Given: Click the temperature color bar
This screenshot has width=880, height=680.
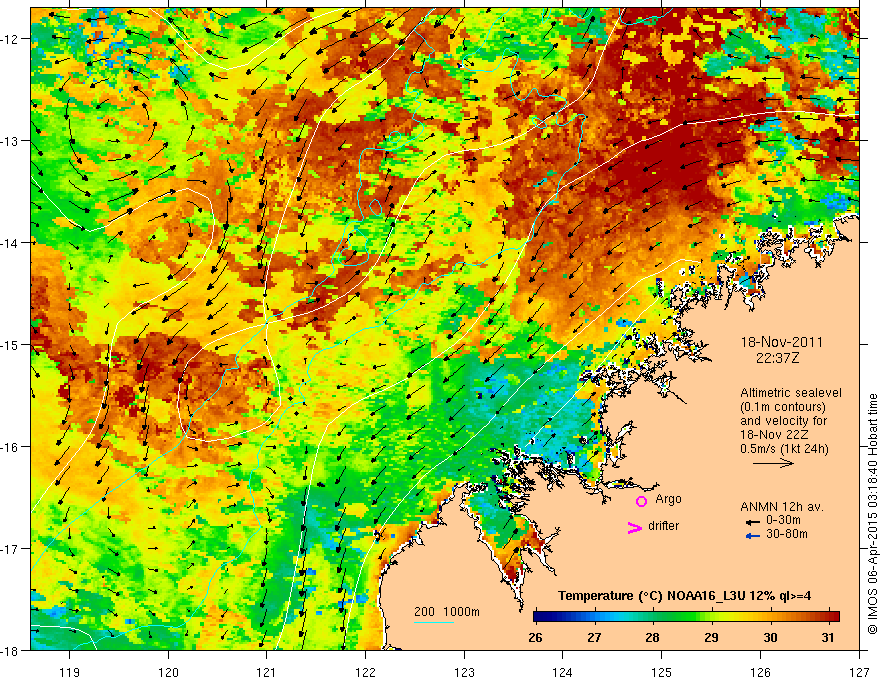Looking at the screenshot, I should [686, 616].
